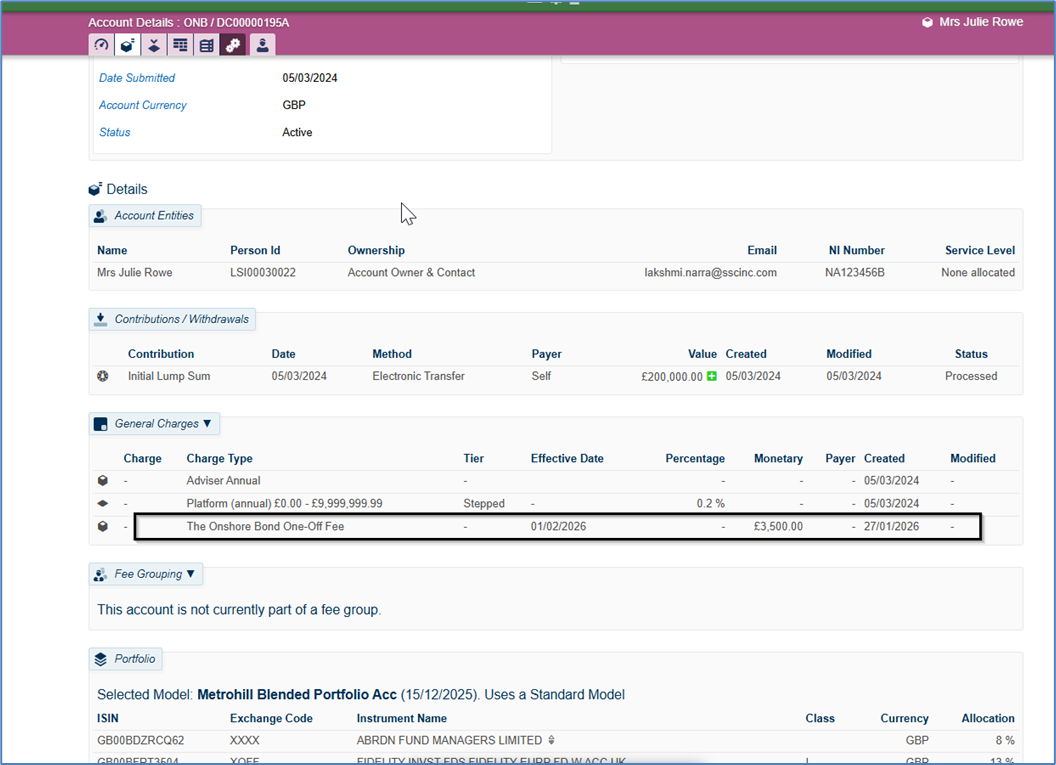The image size is (1056, 765).
Task: Click the Instrument Name column header
Action: click(x=401, y=718)
